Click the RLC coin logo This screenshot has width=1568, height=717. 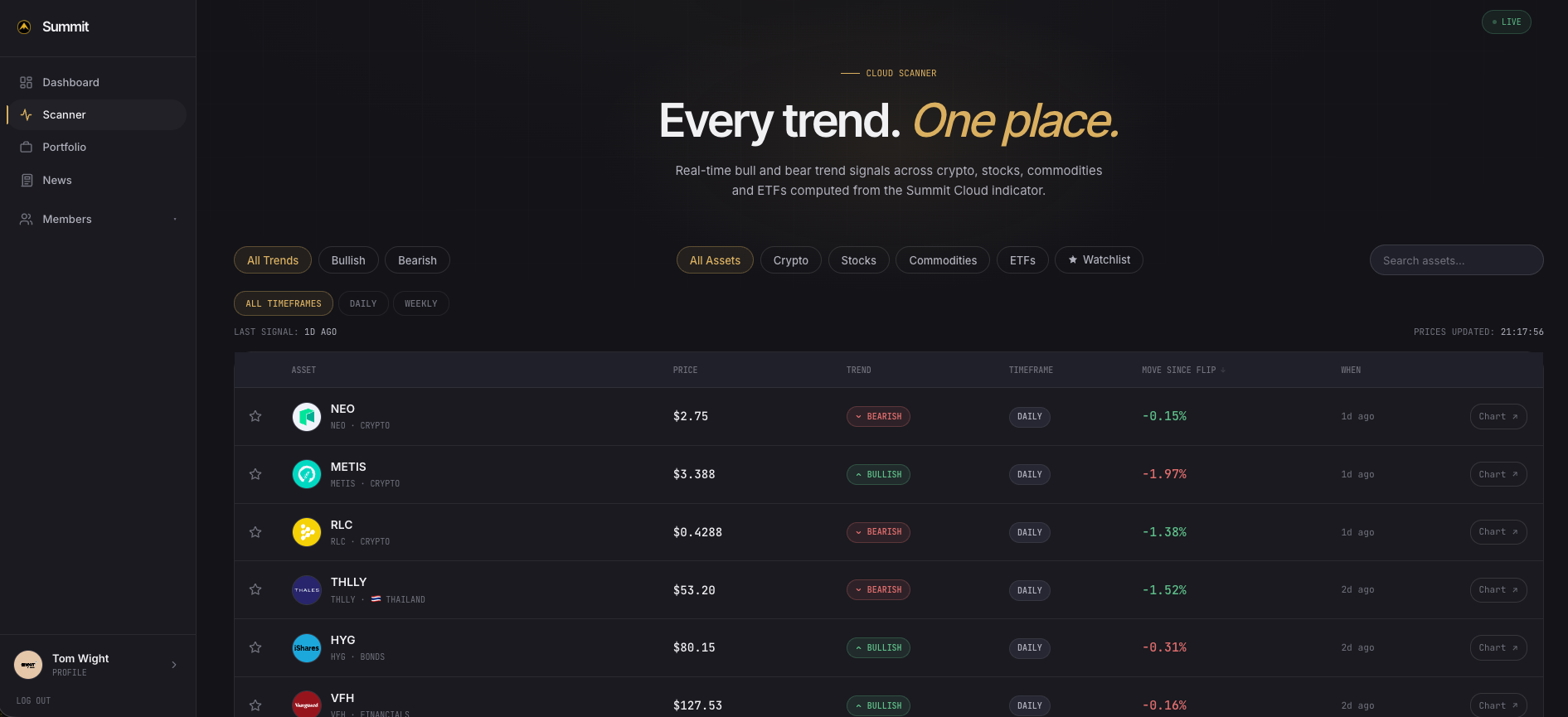(x=307, y=532)
